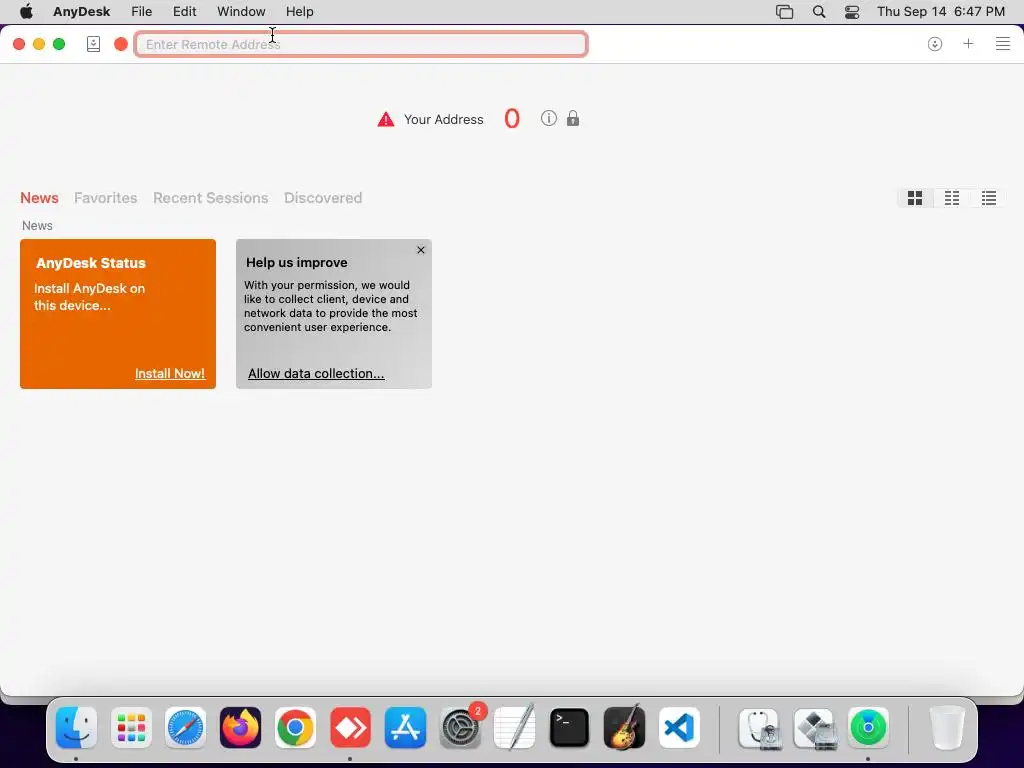Image resolution: width=1024 pixels, height=768 pixels.
Task: Click the Help us improve heading
Action: click(x=296, y=263)
